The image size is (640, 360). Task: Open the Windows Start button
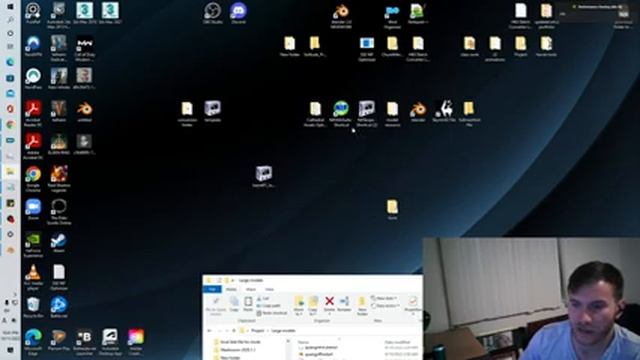[11, 7]
